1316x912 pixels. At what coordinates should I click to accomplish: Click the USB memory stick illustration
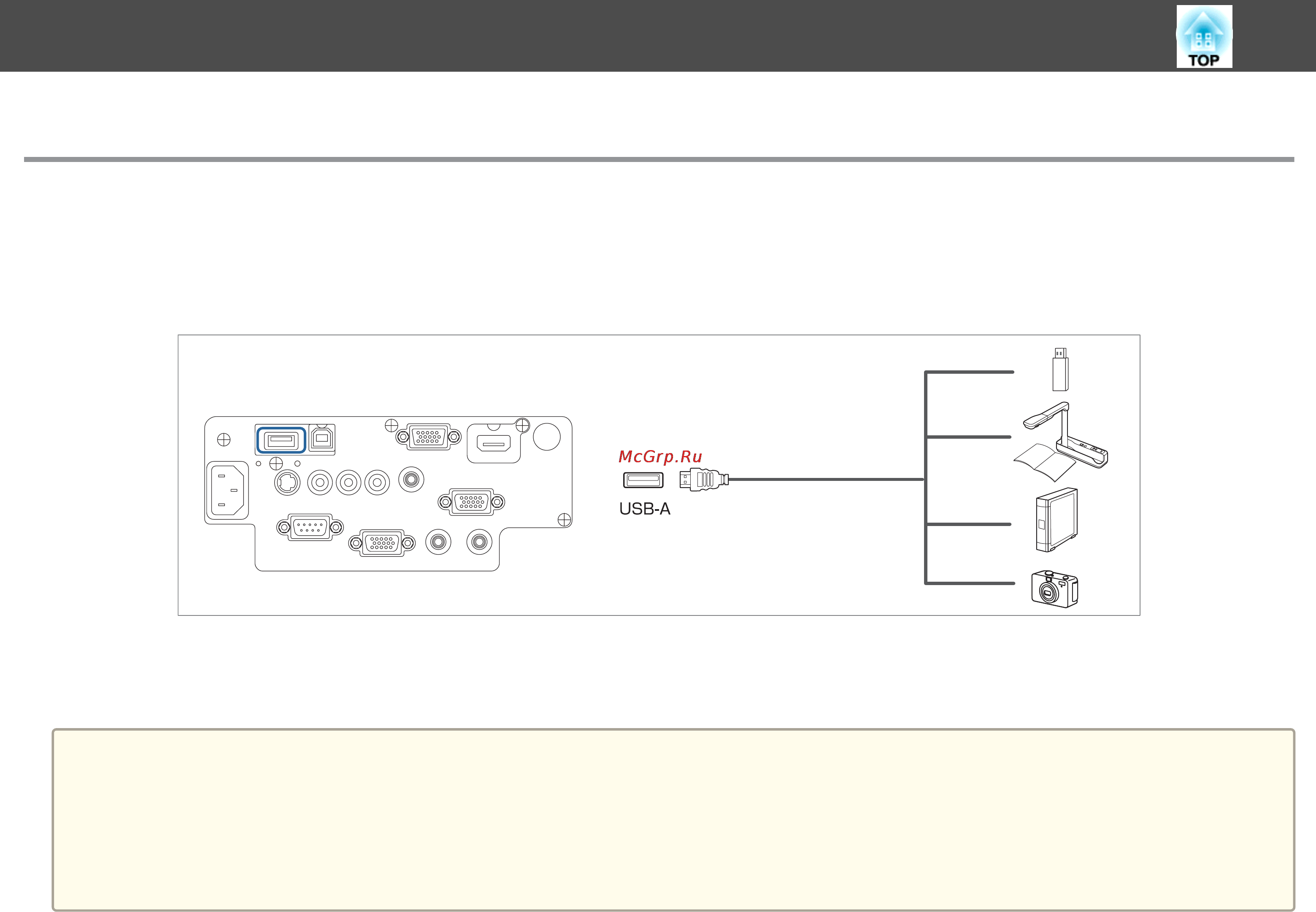coord(1060,369)
